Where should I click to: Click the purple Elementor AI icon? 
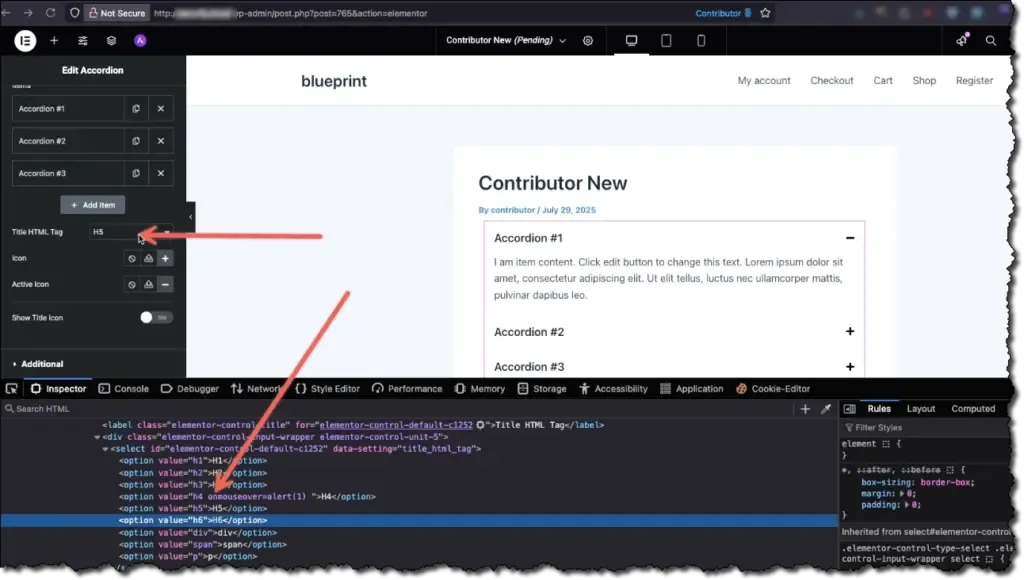pyautogui.click(x=140, y=40)
